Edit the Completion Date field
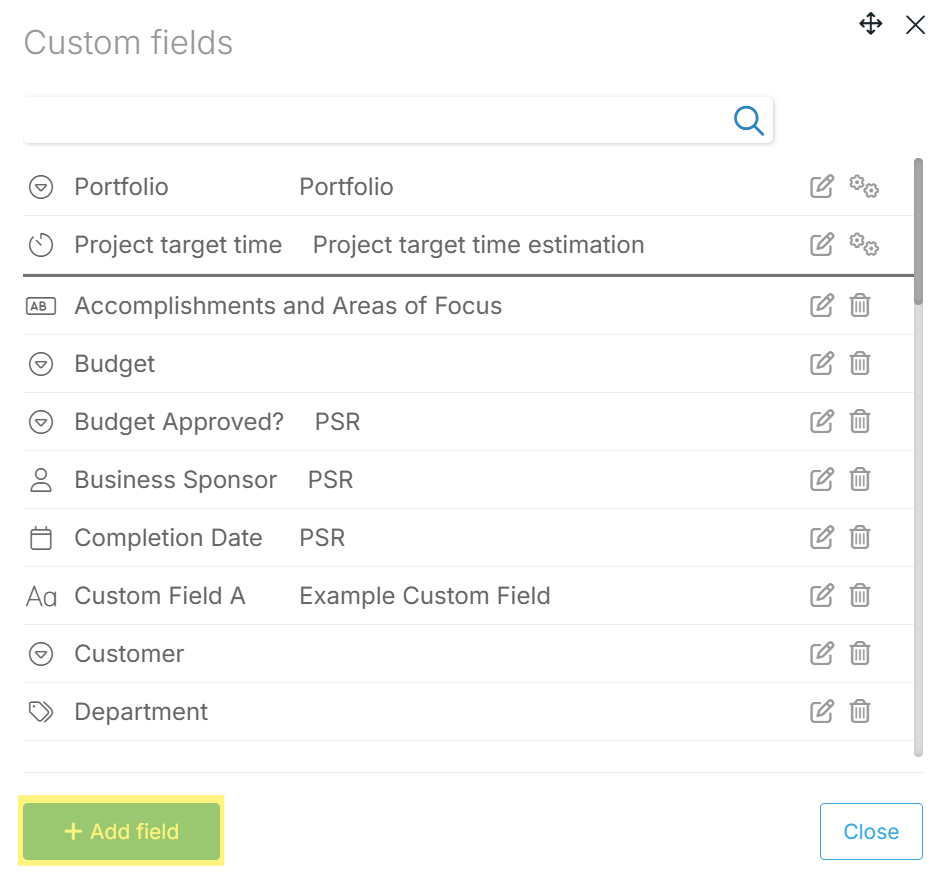This screenshot has width=950, height=885. pos(821,538)
